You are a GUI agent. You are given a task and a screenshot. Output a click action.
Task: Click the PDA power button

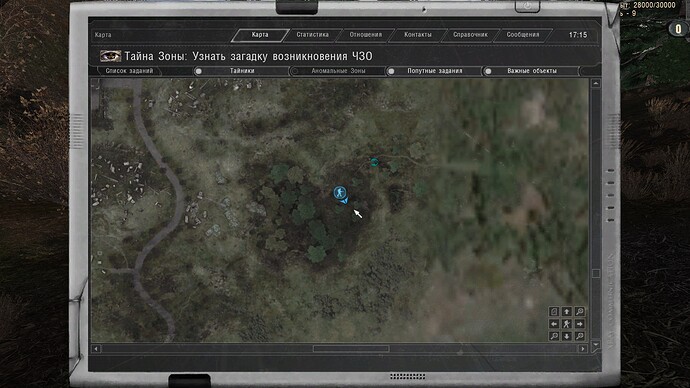point(527,6)
